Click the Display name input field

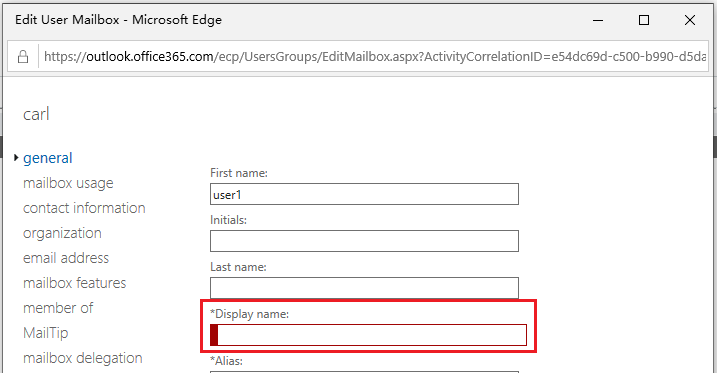pos(369,335)
